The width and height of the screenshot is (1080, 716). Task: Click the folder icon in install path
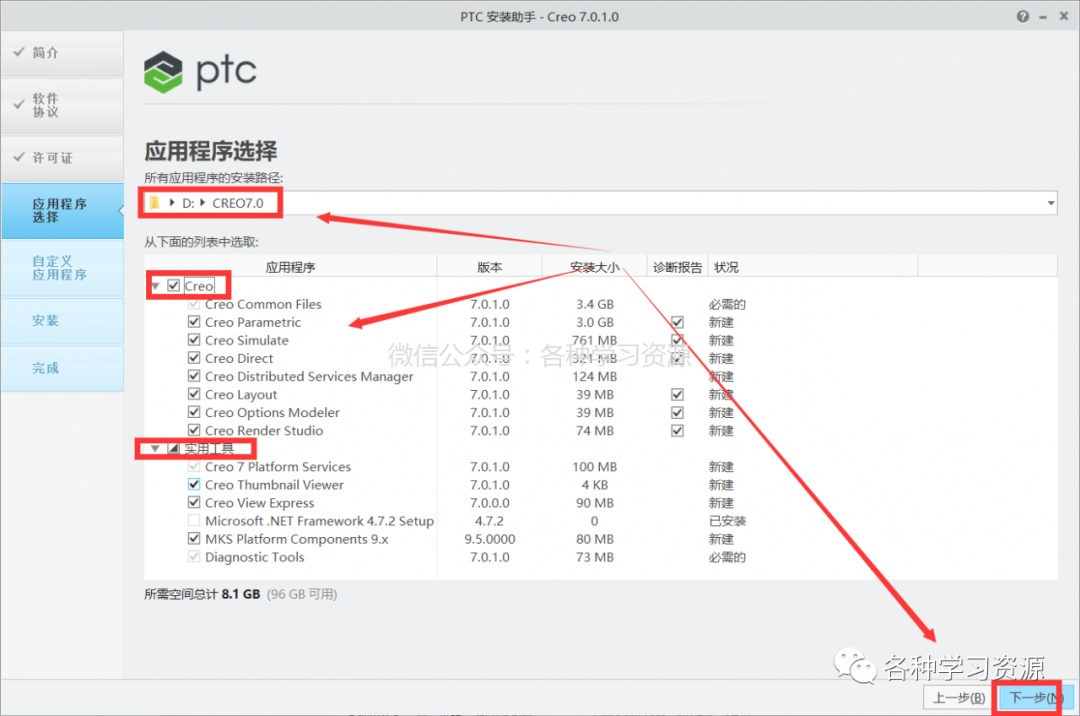tap(154, 202)
